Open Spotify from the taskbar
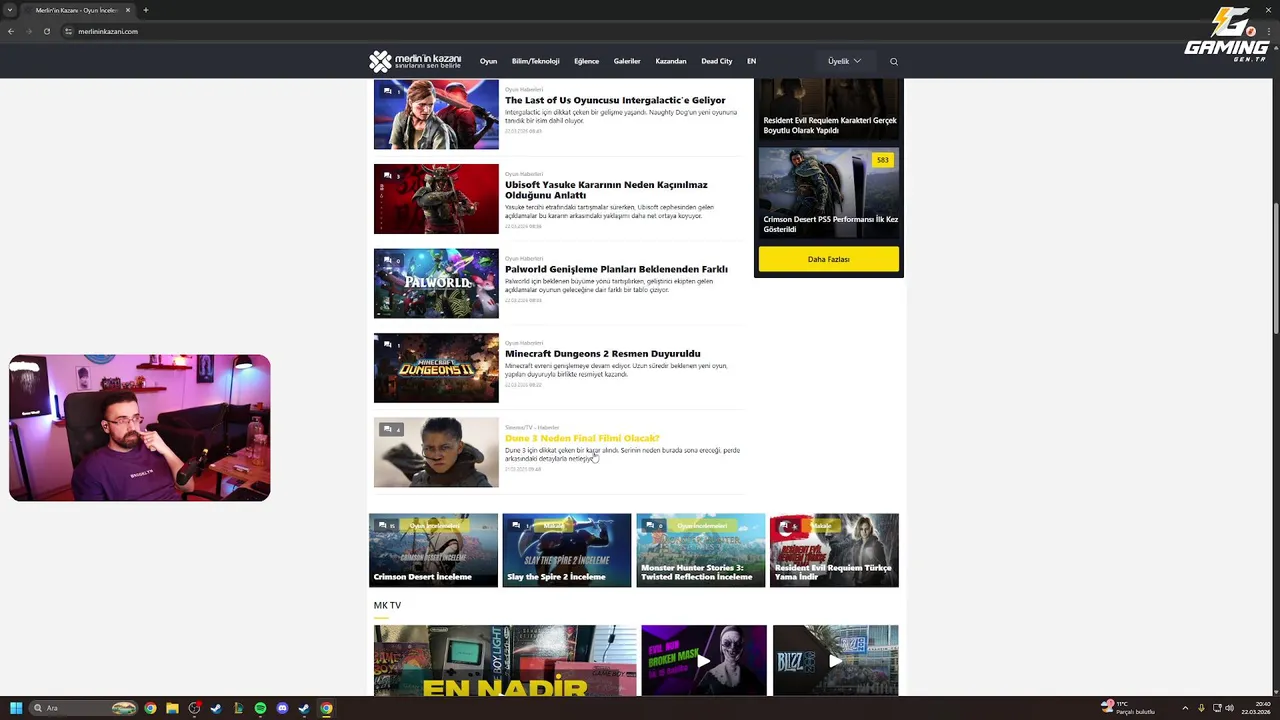Viewport: 1280px width, 720px height. (x=260, y=708)
